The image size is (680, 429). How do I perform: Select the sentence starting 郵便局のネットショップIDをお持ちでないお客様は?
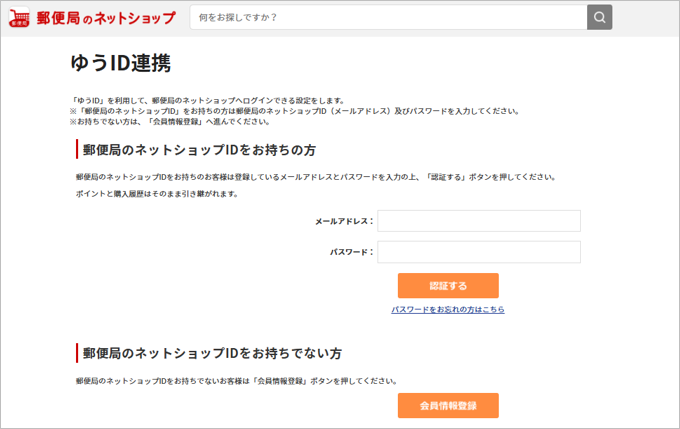coord(237,381)
